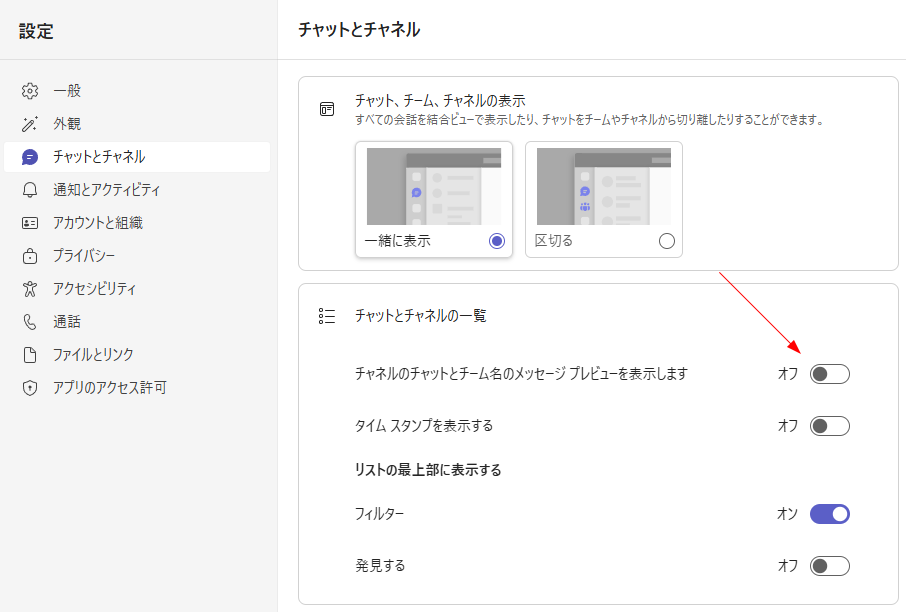
Task: Click the リストの最上部に表示する subheading
Action: tap(428, 470)
